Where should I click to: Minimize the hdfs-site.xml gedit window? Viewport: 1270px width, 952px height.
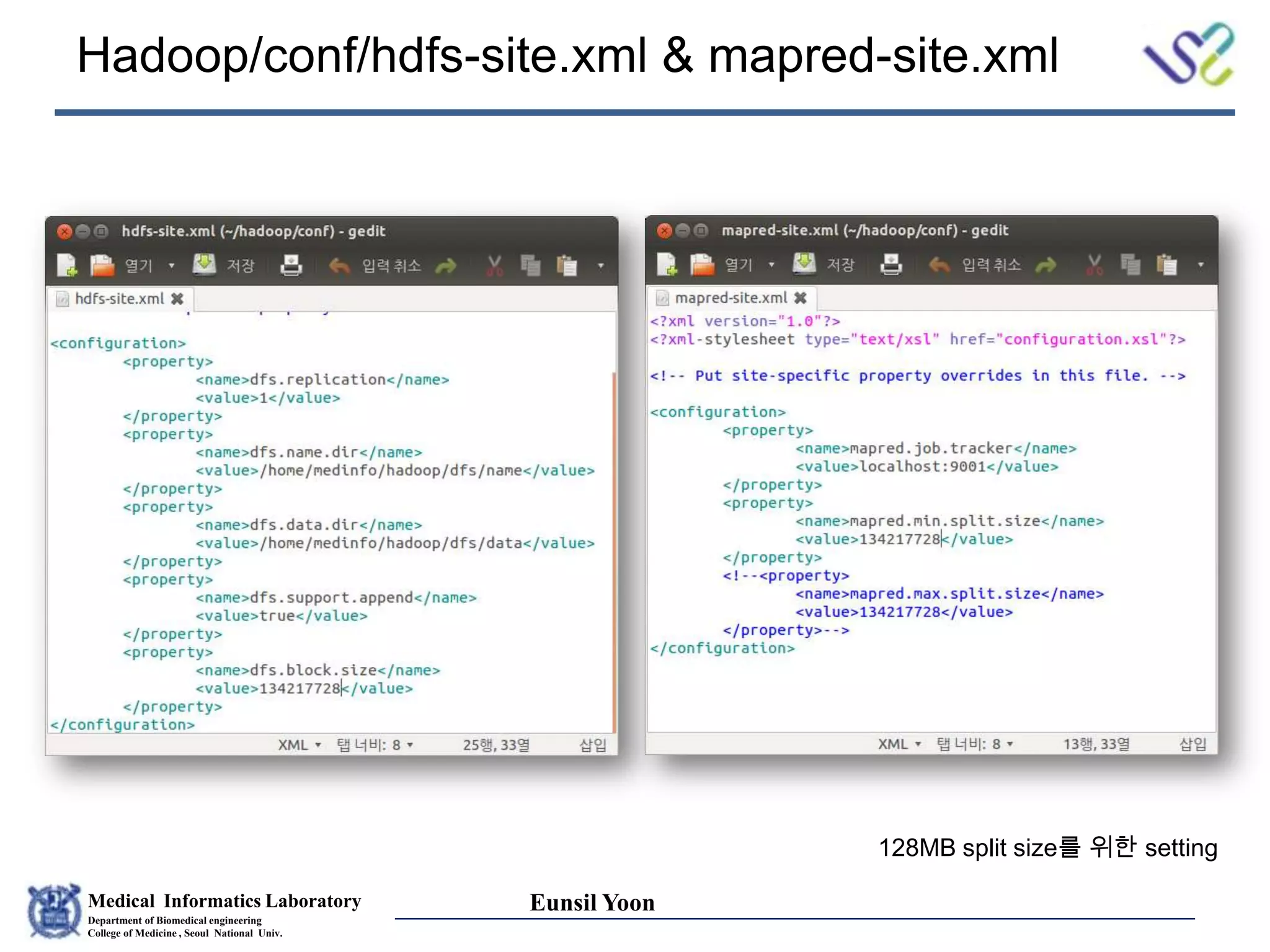82,232
